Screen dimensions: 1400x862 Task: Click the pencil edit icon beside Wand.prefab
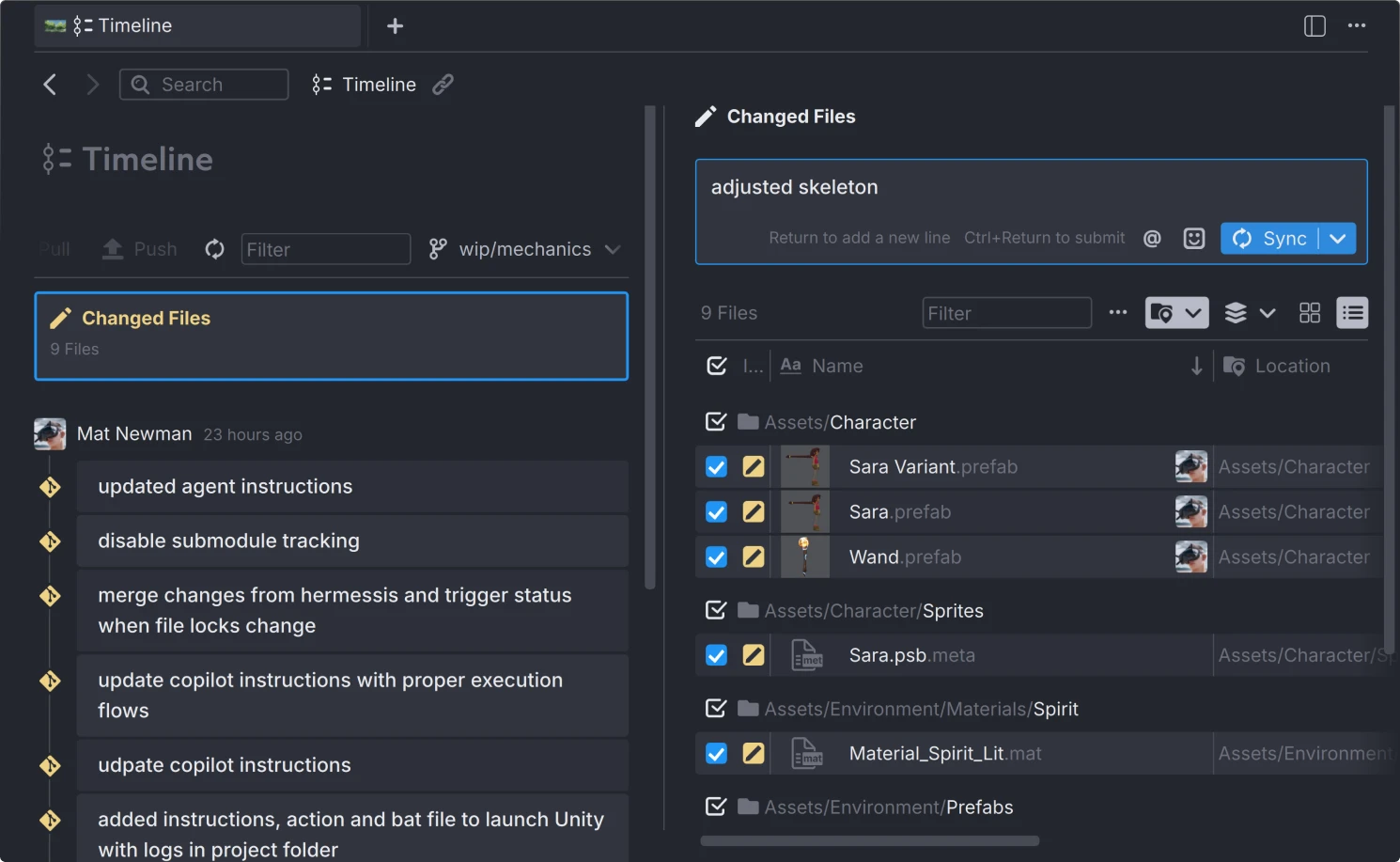coord(754,556)
